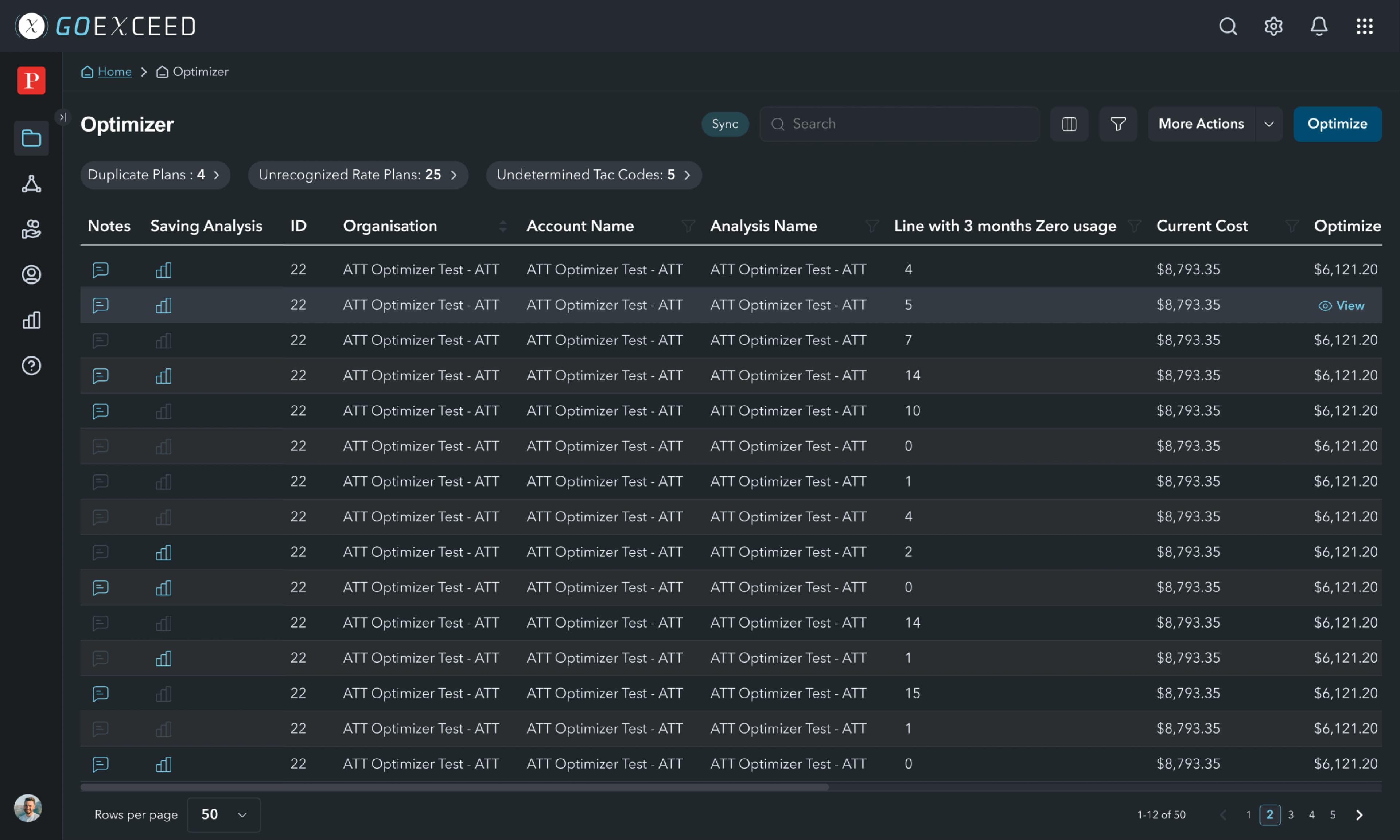Viewport: 1400px width, 840px height.
Task: Click the Notes column header
Action: pyautogui.click(x=109, y=226)
